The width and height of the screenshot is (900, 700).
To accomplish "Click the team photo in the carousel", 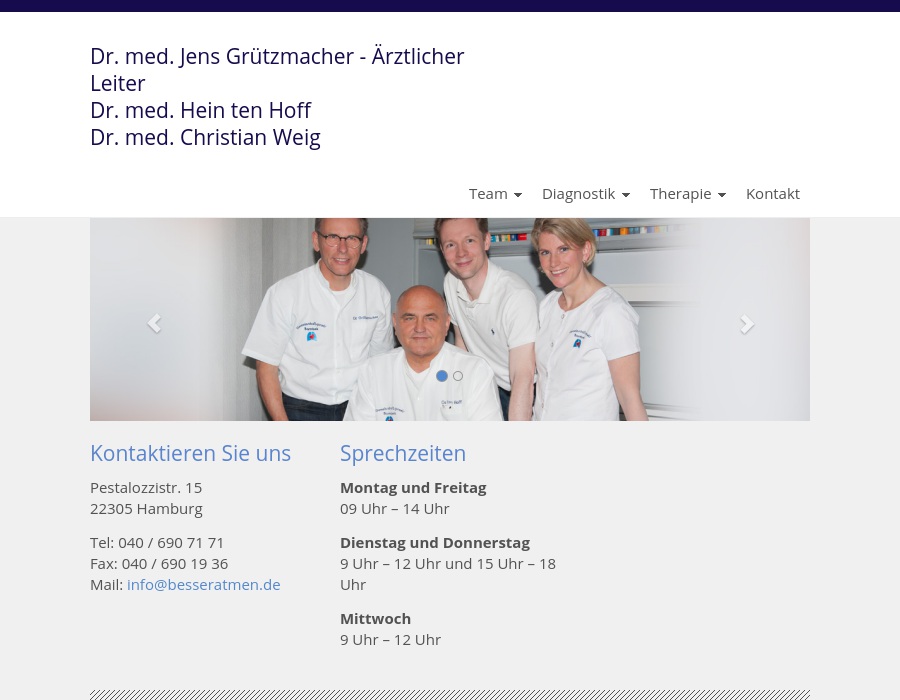I will 450,300.
